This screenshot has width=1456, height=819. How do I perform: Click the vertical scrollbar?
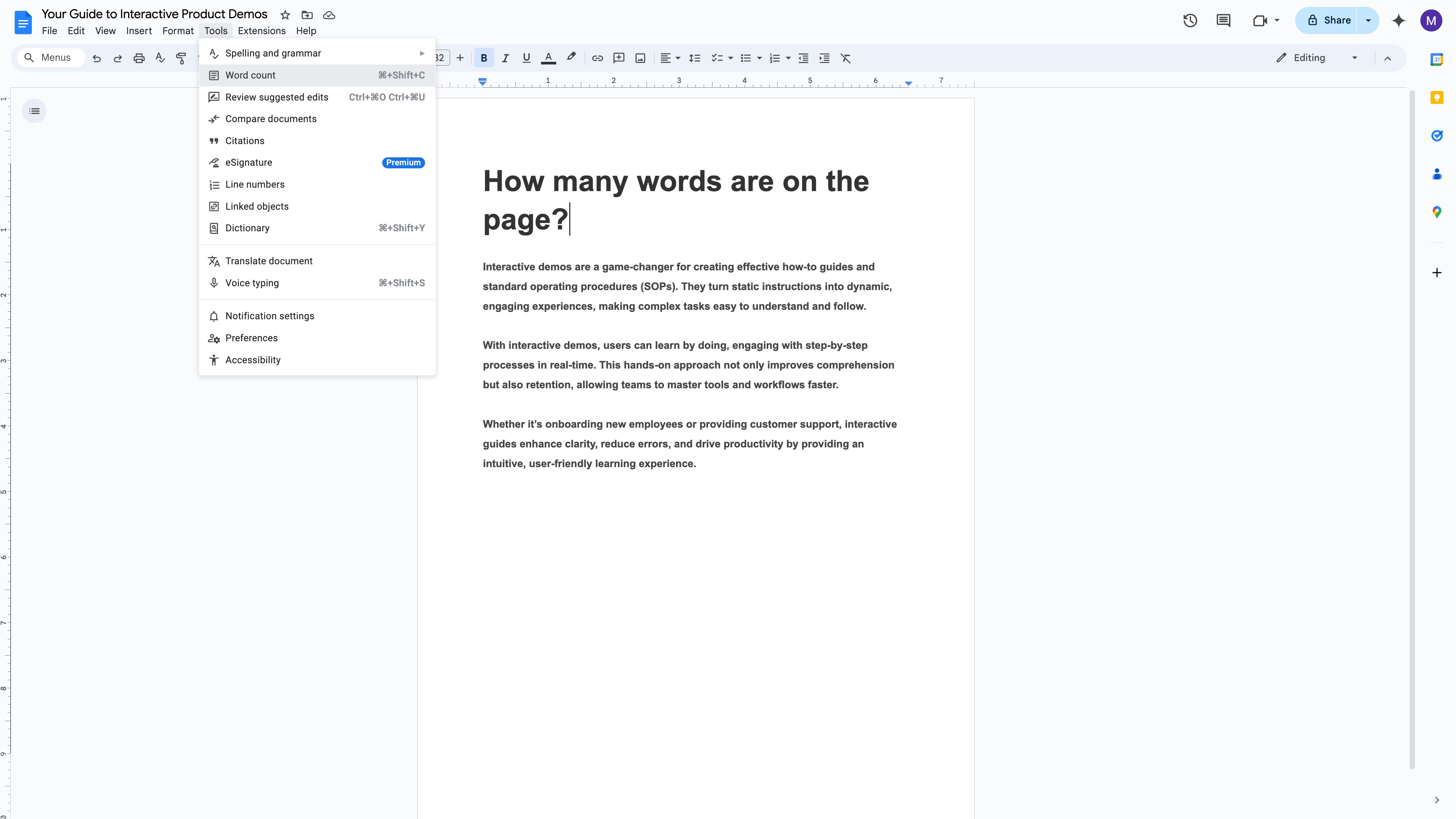pyautogui.click(x=1412, y=430)
